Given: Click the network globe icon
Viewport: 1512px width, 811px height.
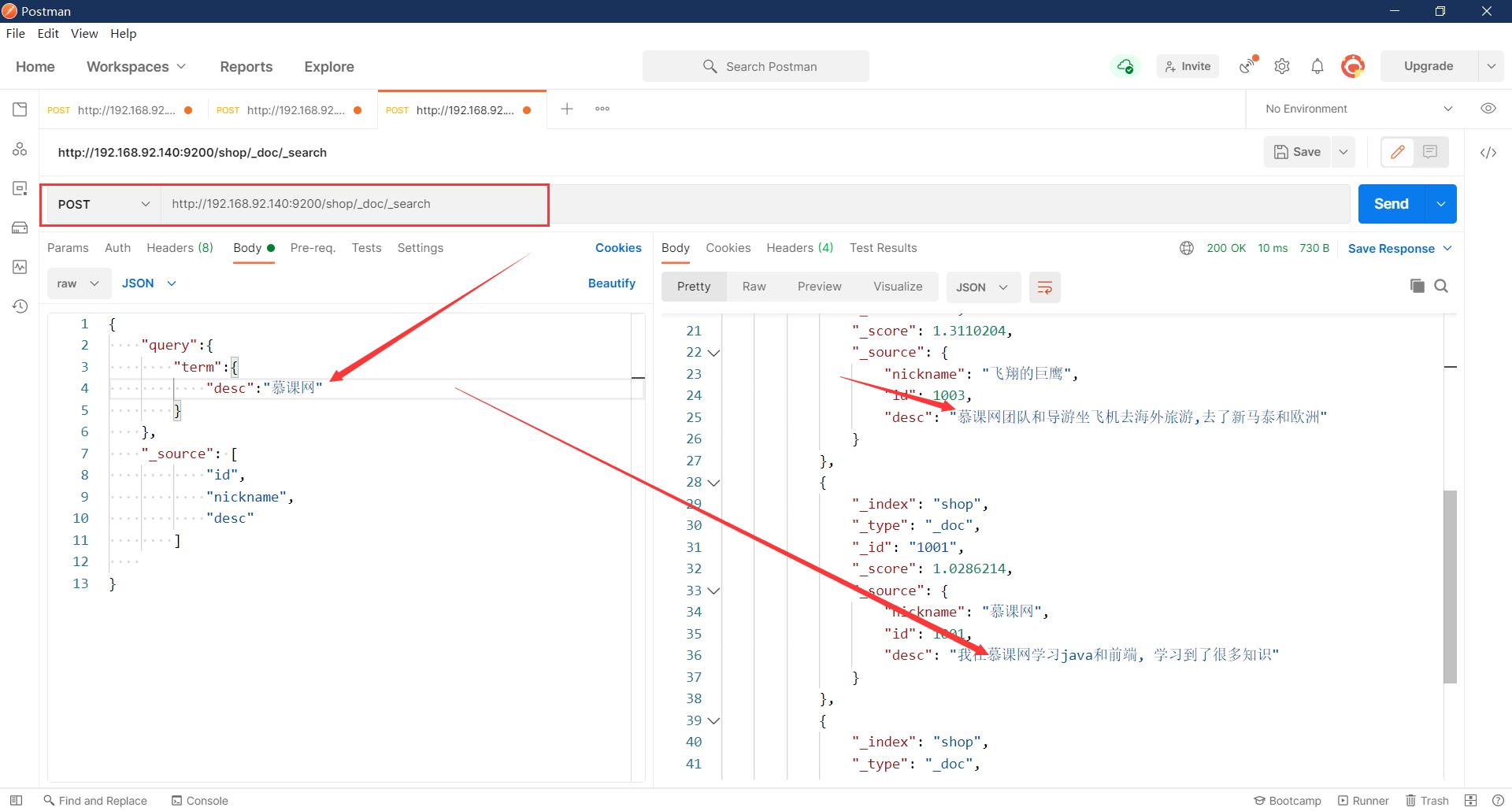Looking at the screenshot, I should coord(1187,248).
